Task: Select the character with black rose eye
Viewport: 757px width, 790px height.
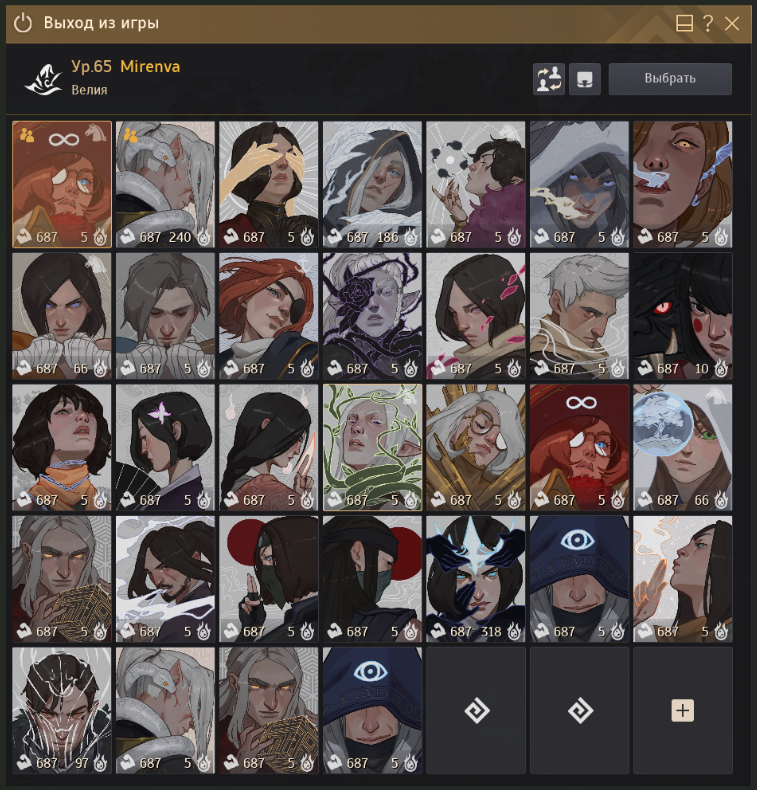Action: coord(372,316)
